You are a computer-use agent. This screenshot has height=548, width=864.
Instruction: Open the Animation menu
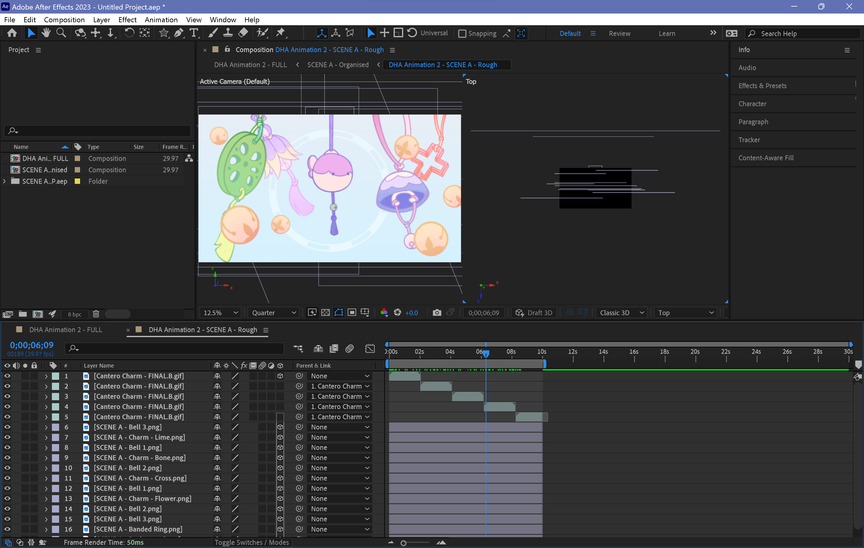click(x=161, y=20)
